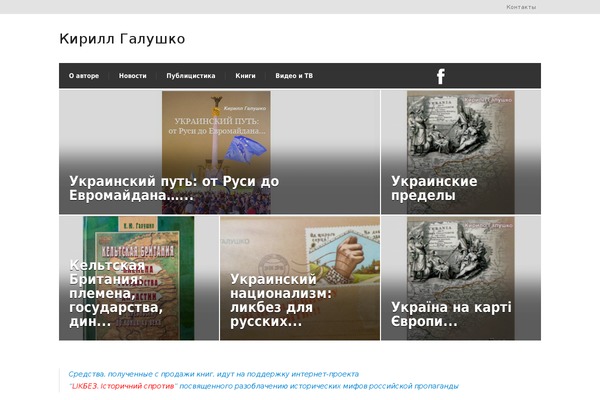Follow the red LIKБЕЗ. Історичний спротив link

click(124, 386)
